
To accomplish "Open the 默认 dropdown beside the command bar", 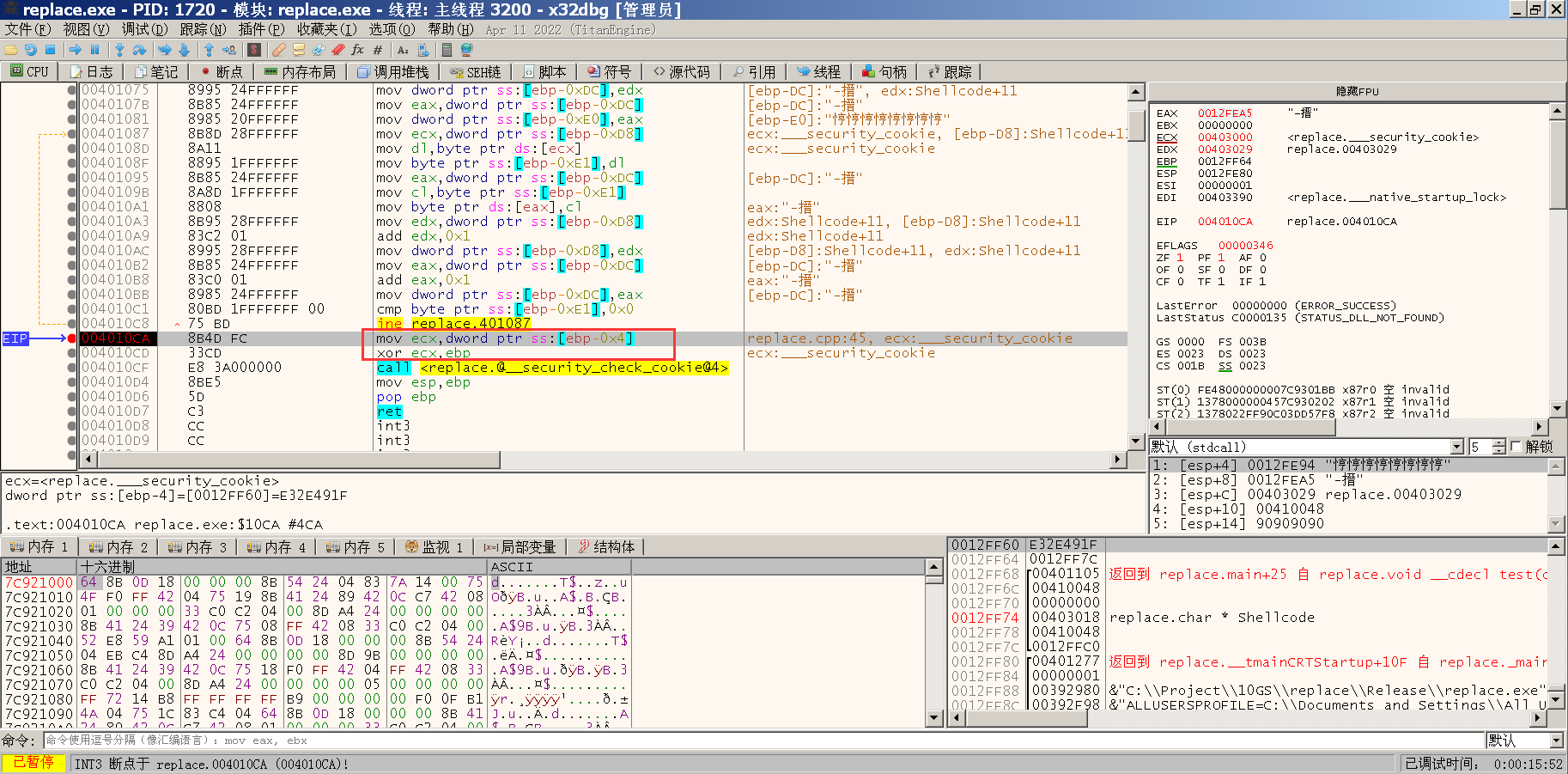I will (x=1555, y=740).
